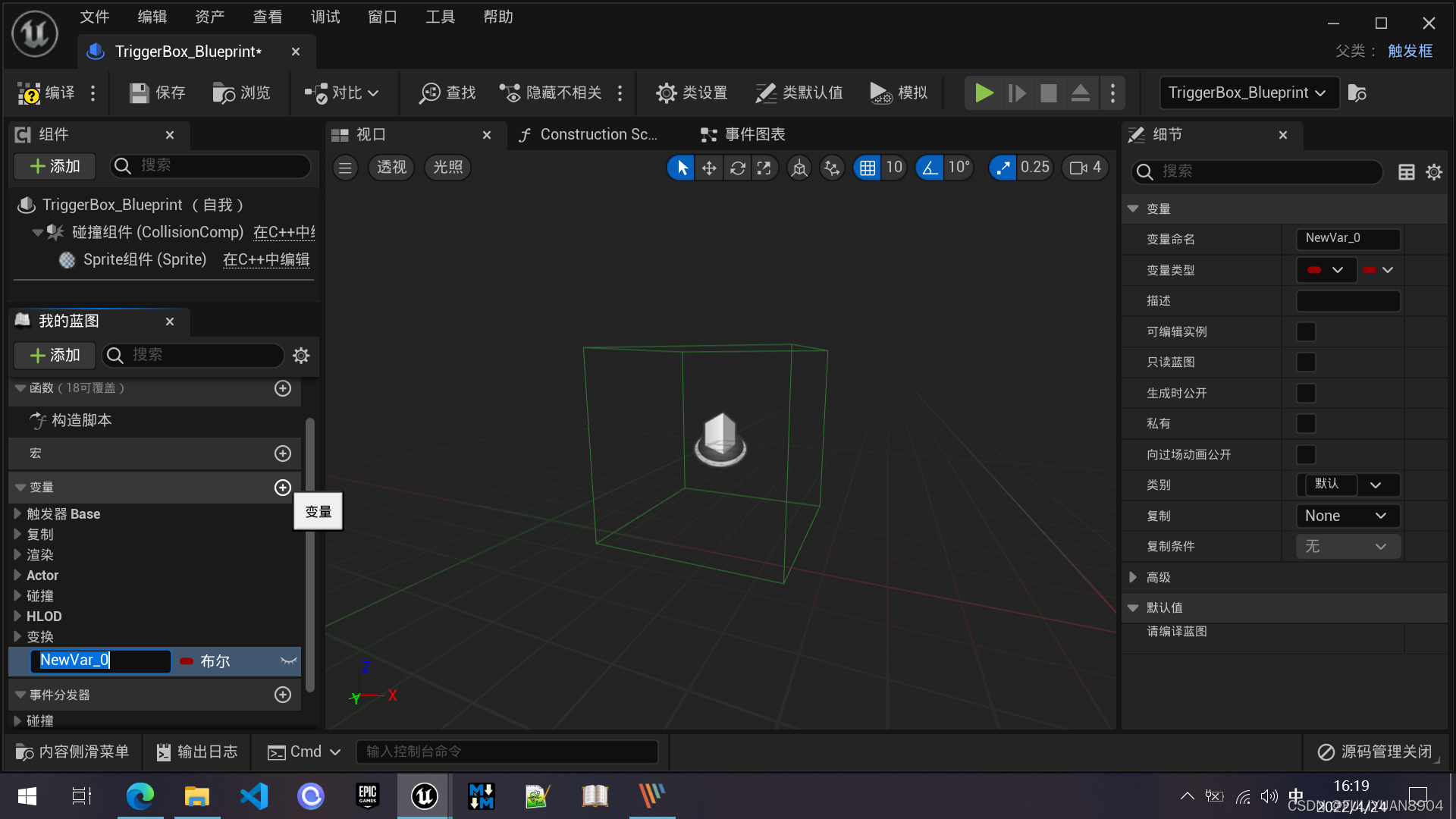This screenshot has width=1456, height=819.
Task: Open the 复制 None dropdown
Action: coord(1347,516)
